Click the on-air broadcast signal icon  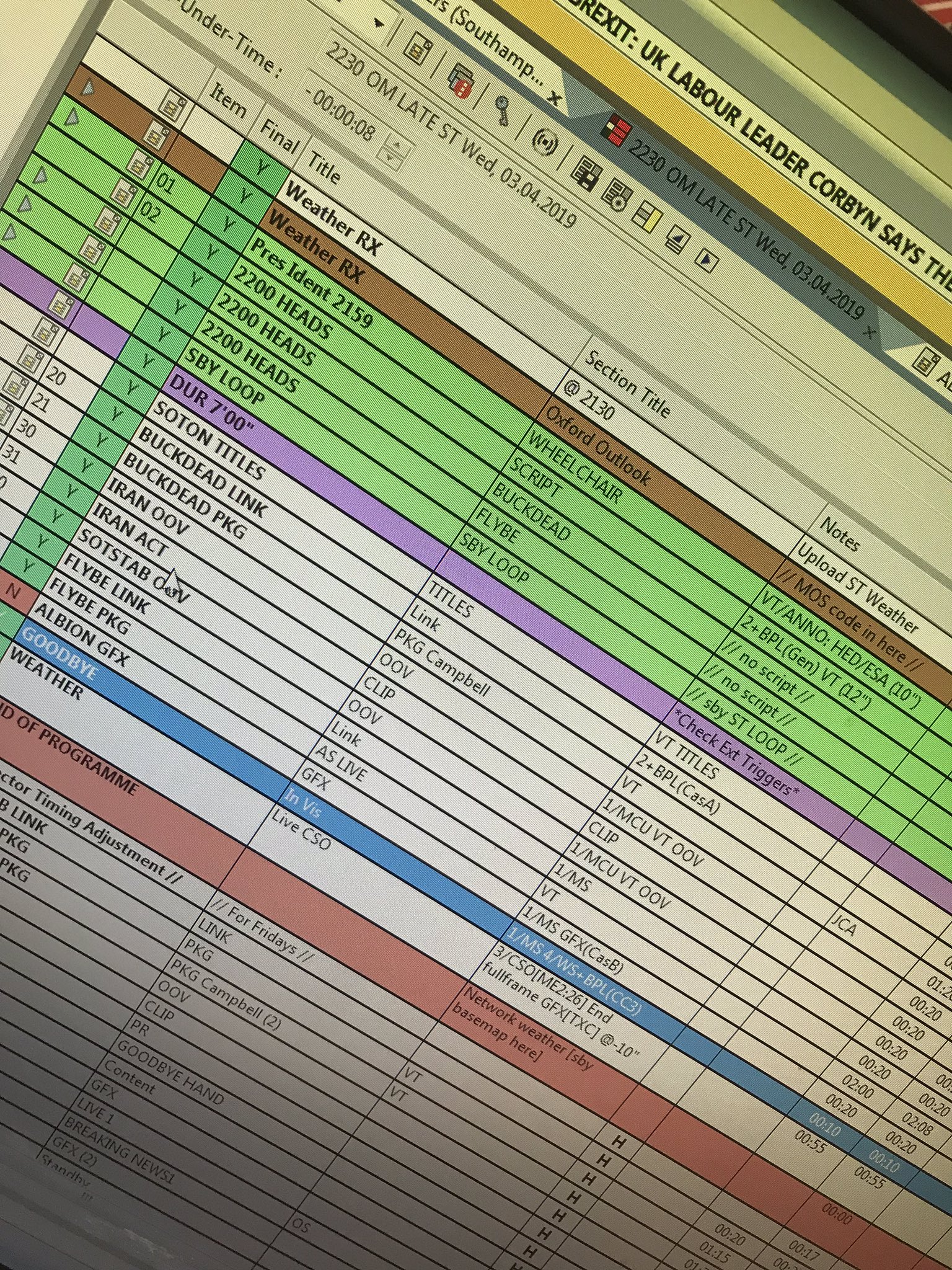[545, 142]
